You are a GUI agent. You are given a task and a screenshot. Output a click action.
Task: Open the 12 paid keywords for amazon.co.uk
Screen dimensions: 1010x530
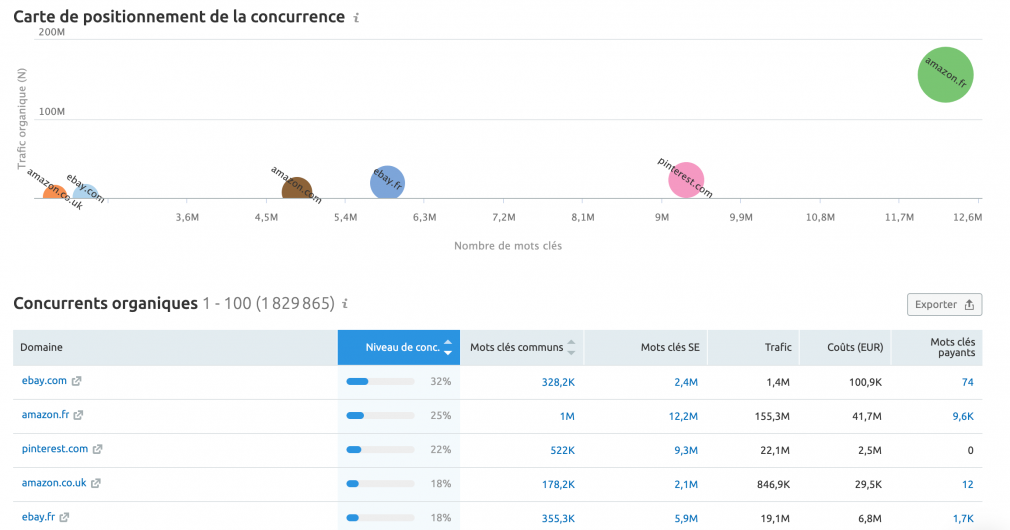[967, 484]
